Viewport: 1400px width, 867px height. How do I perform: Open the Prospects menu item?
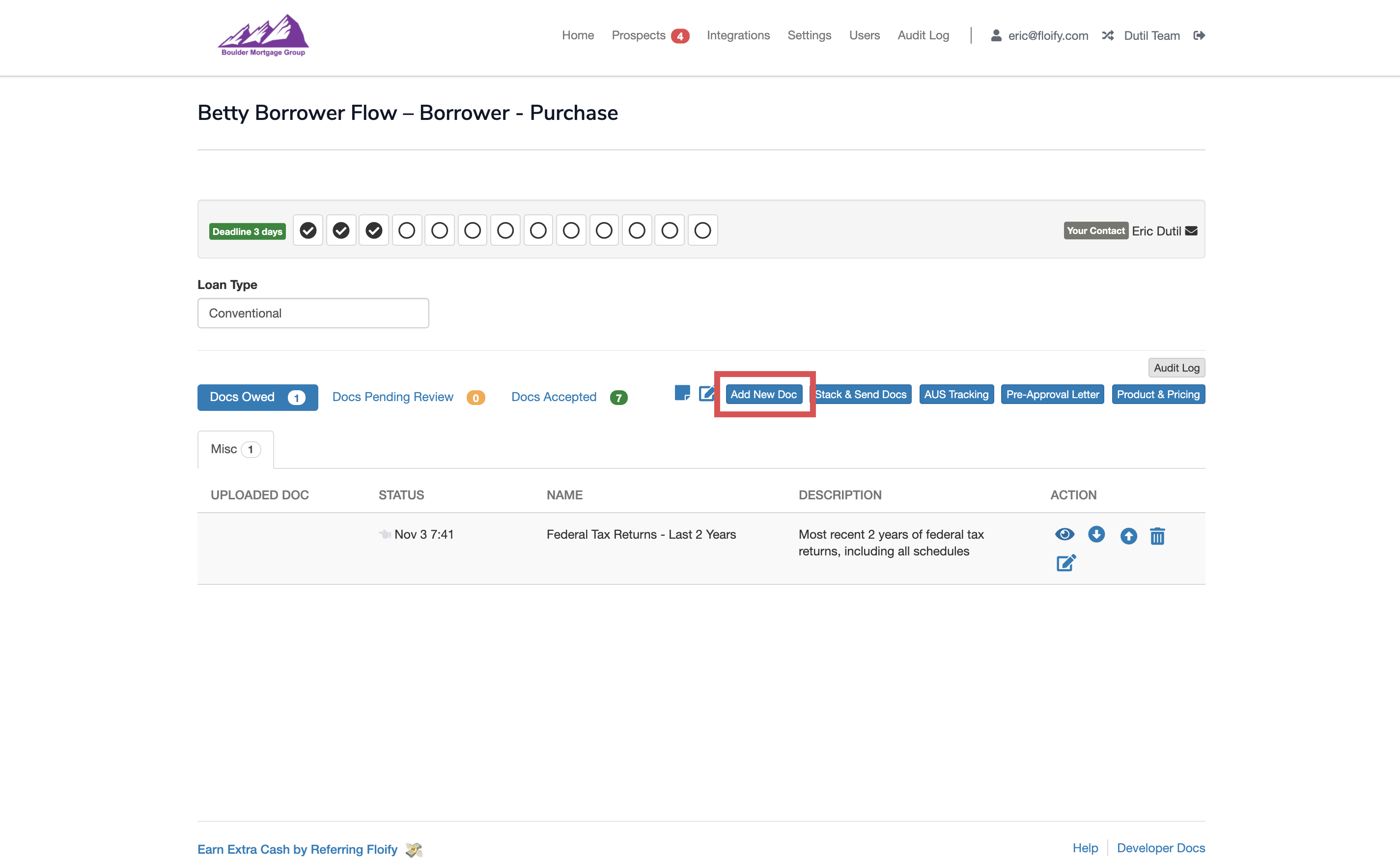point(638,35)
